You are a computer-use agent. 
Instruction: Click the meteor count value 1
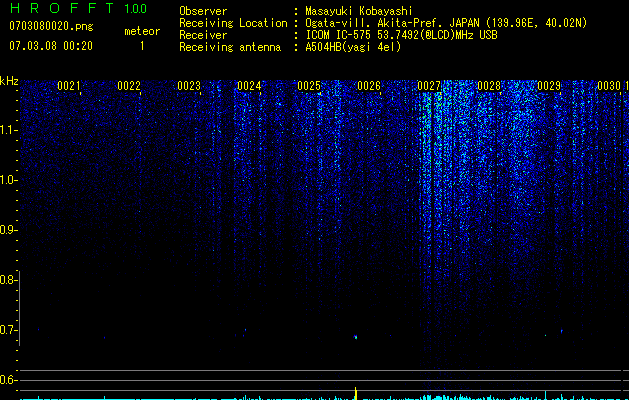coord(142,46)
